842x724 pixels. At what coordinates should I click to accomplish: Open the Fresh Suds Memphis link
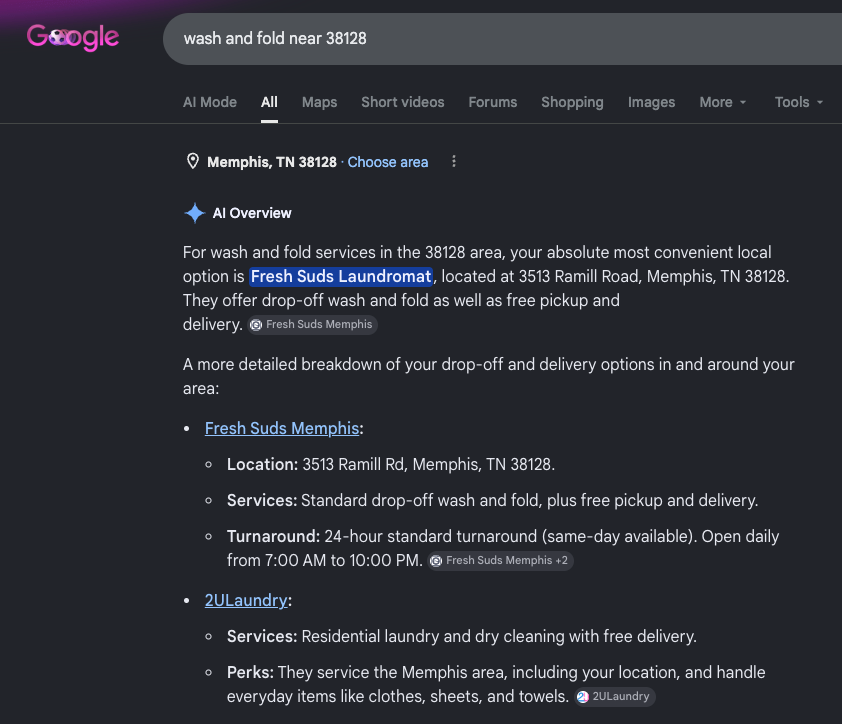point(282,429)
